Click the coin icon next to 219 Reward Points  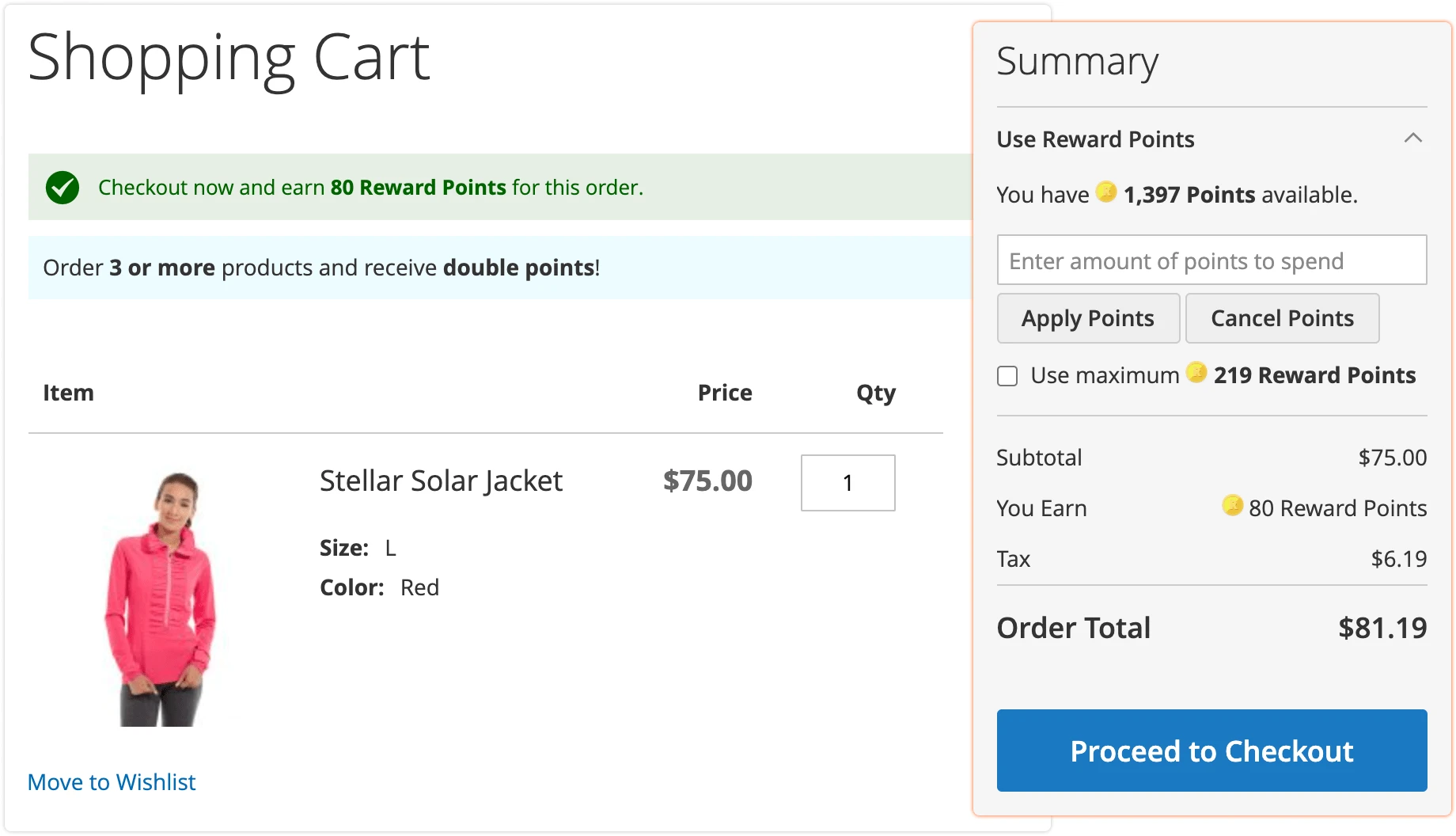(1196, 374)
